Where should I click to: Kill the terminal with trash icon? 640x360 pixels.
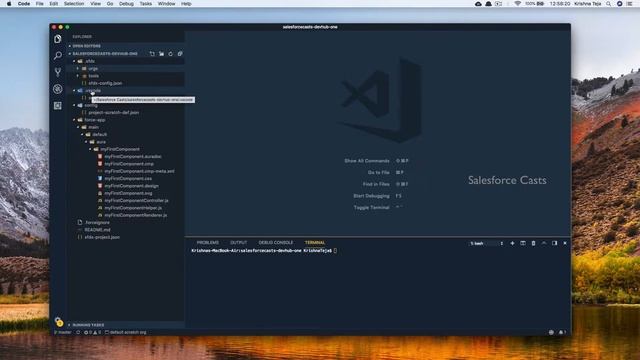point(533,243)
